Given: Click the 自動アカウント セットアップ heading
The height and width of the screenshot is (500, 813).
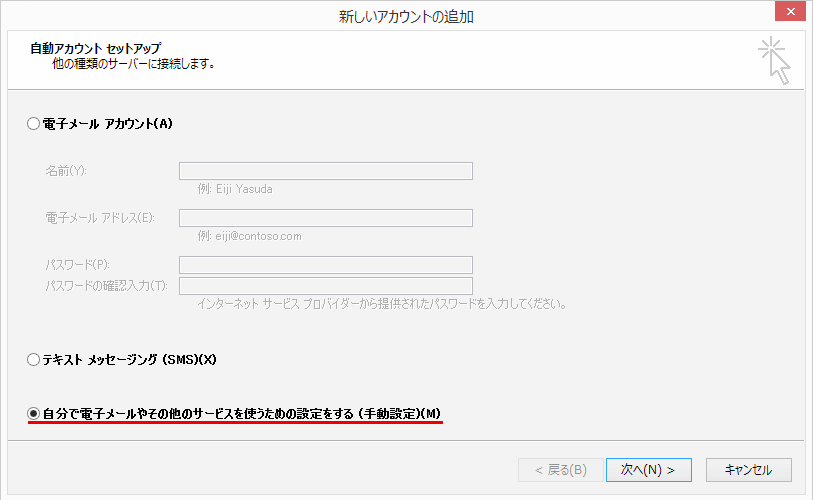Looking at the screenshot, I should point(96,48).
